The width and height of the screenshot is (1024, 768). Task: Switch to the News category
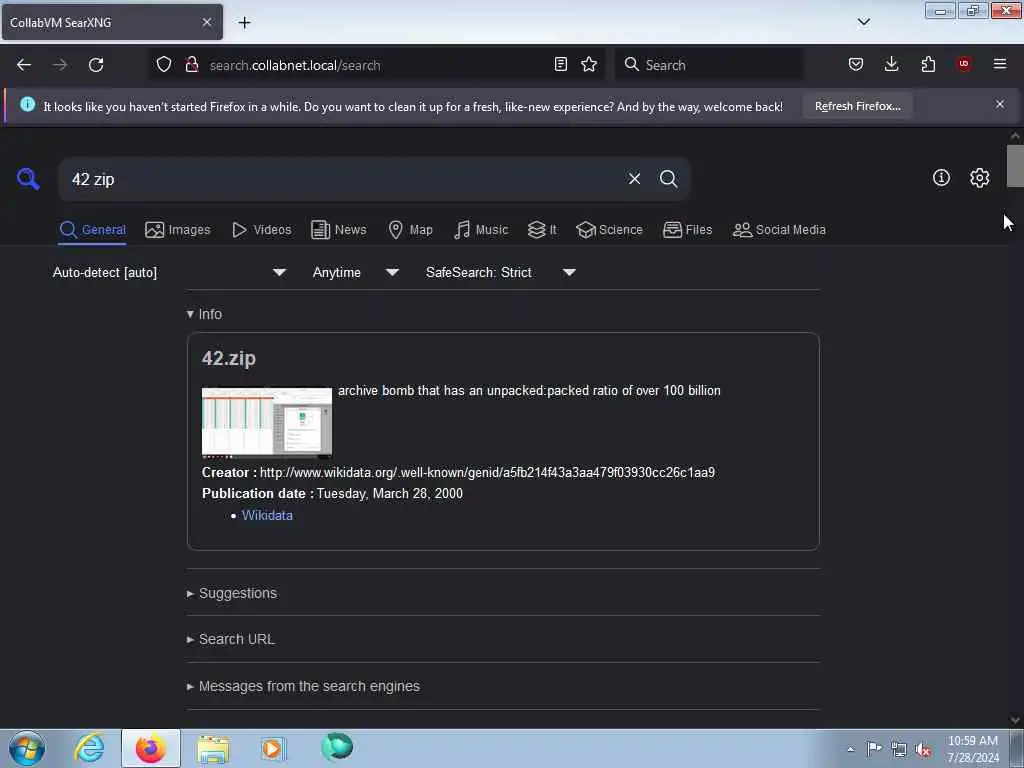pos(339,230)
